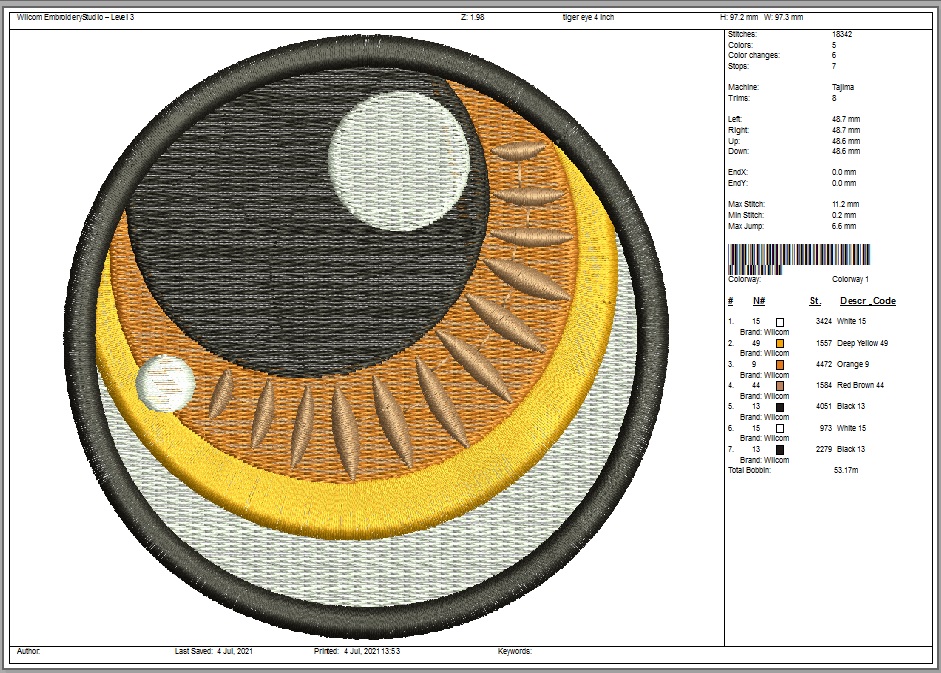This screenshot has width=941, height=673.
Task: Select the 'Colorway 1' value
Action: pyautogui.click(x=850, y=280)
